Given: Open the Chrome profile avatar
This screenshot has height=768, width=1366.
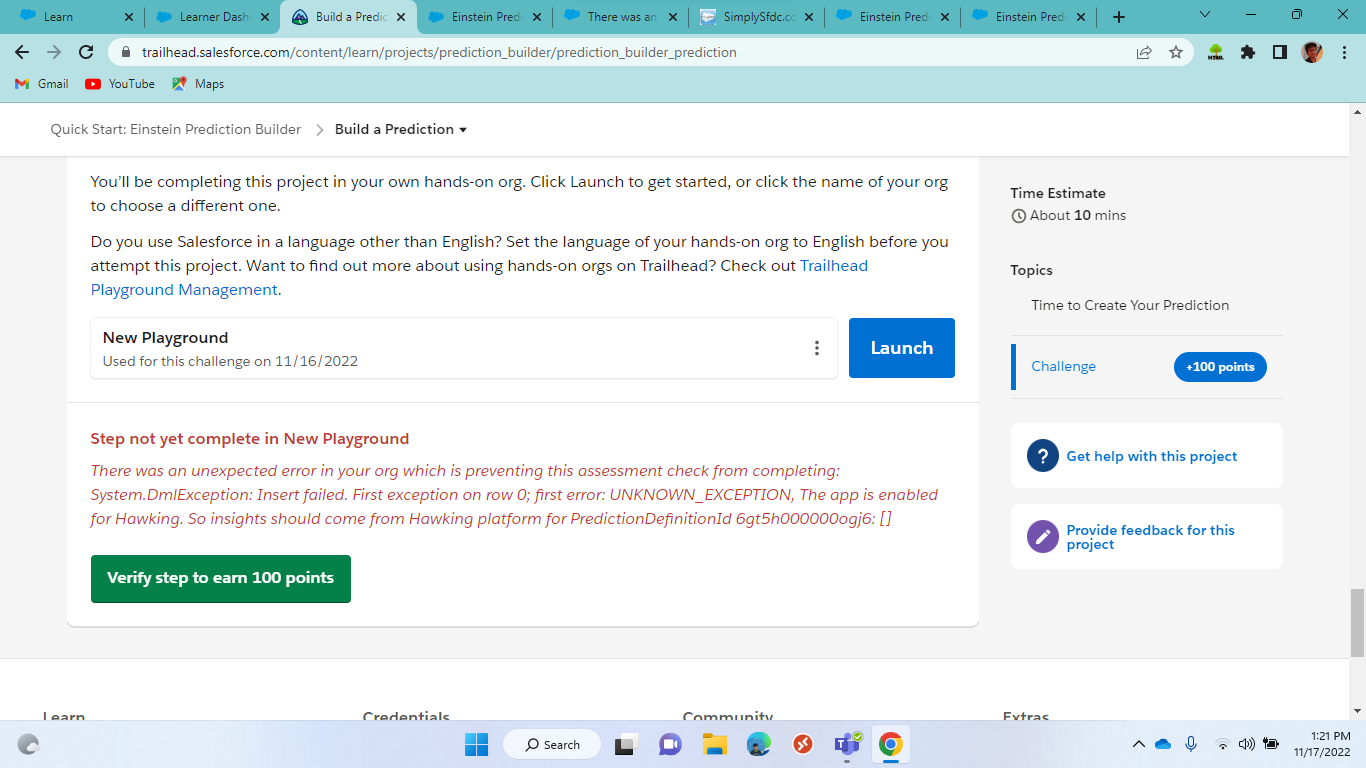Looking at the screenshot, I should click(x=1312, y=52).
